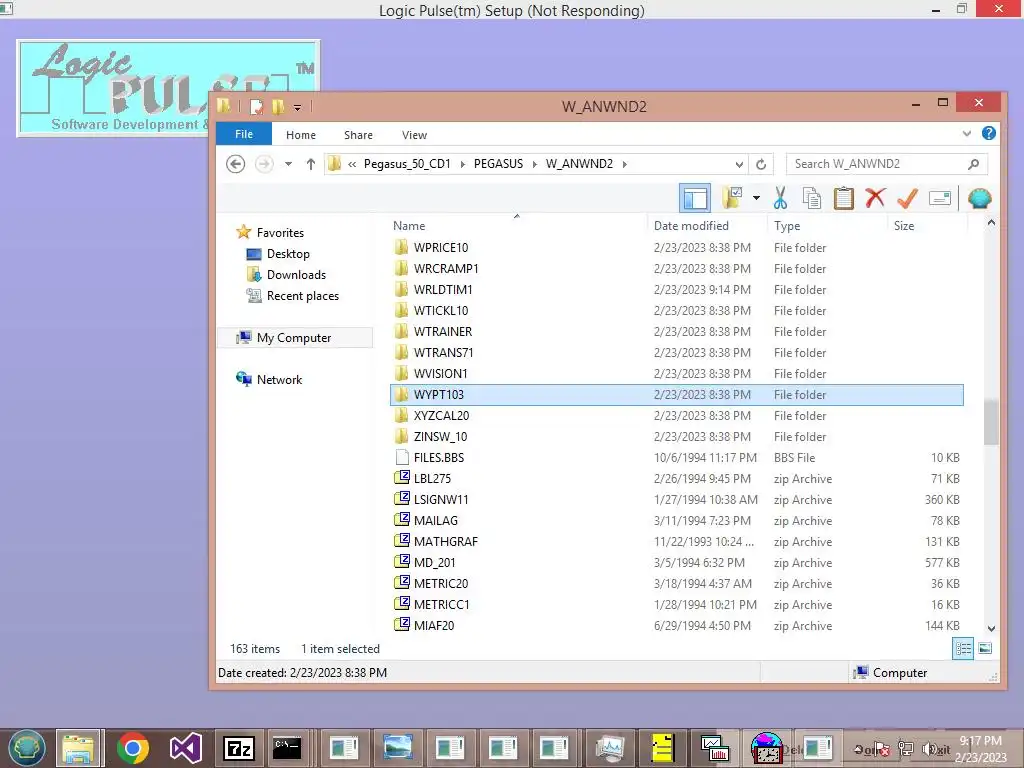Refresh the W_ANWND2 folder view
The width and height of the screenshot is (1024, 768).
click(761, 164)
